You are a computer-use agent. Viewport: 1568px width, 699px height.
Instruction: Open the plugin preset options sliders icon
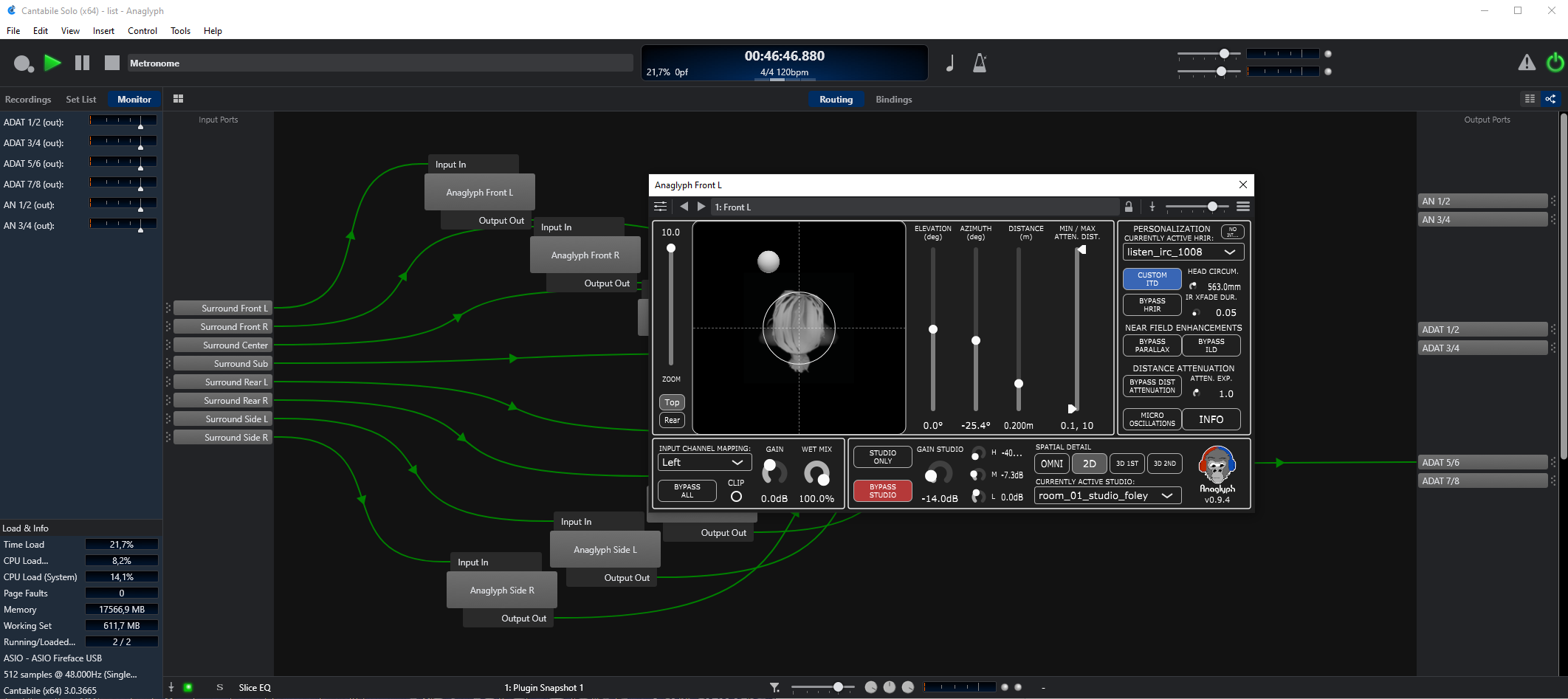(x=661, y=207)
